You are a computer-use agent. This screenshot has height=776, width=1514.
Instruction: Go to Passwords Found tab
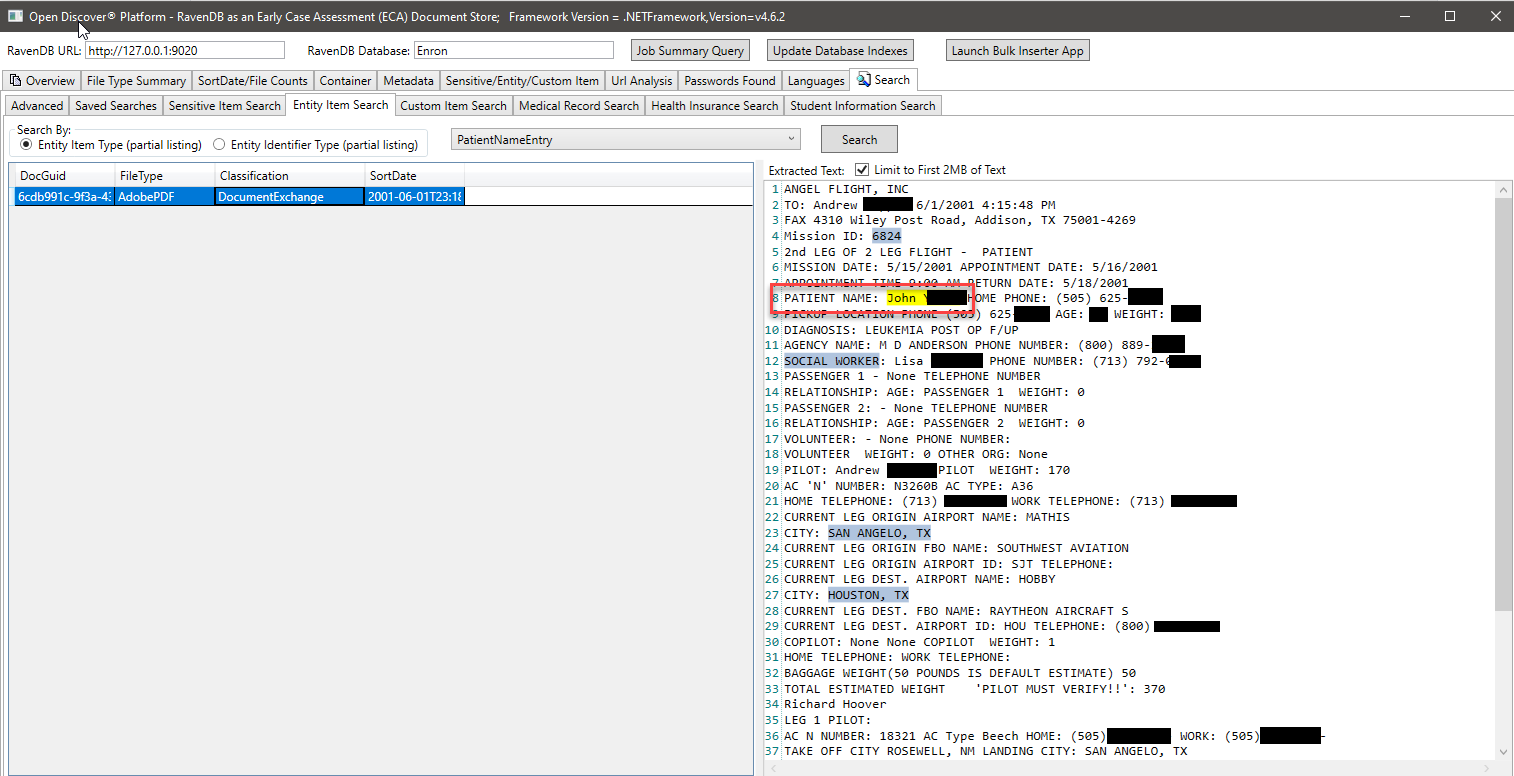pyautogui.click(x=729, y=81)
